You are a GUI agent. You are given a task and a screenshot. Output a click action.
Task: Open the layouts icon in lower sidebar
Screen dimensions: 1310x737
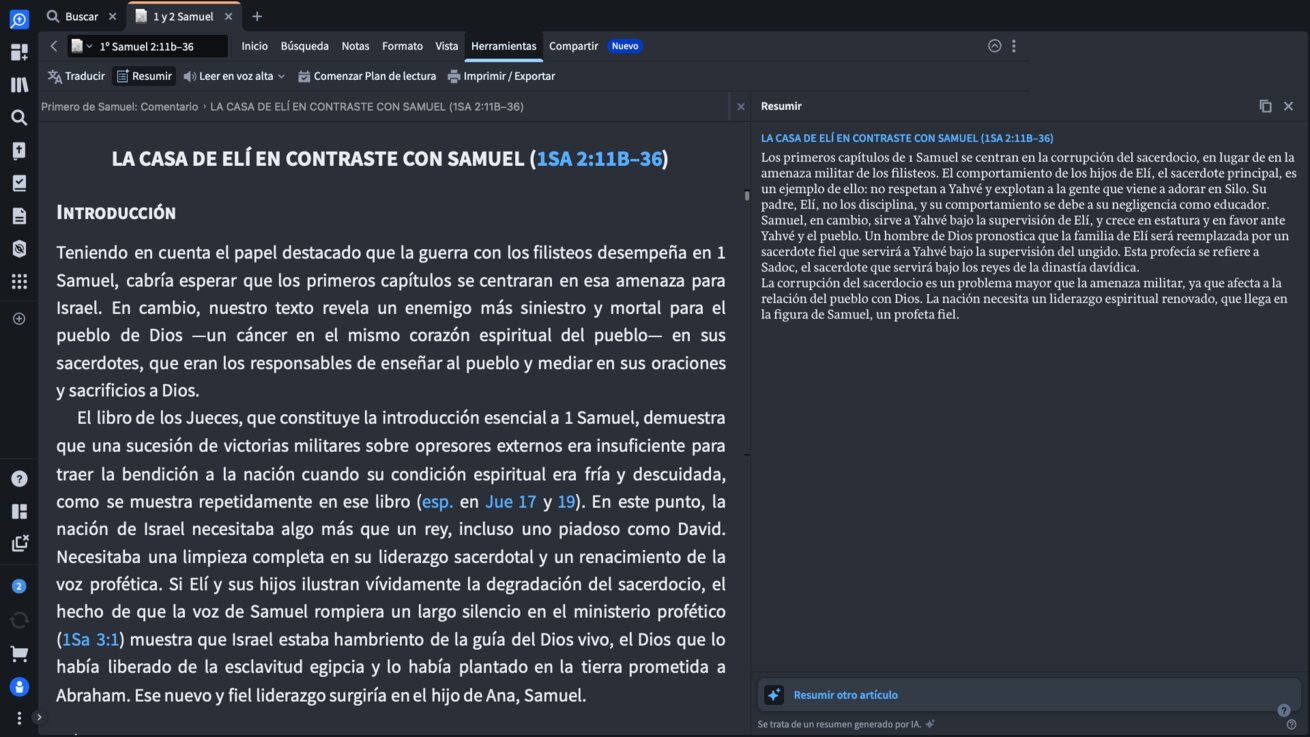point(19,511)
